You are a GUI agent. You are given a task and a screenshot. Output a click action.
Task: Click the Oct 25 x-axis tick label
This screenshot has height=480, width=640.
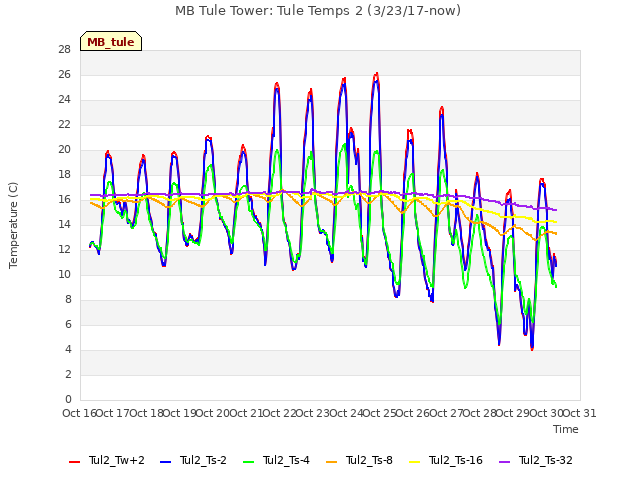click(x=379, y=413)
